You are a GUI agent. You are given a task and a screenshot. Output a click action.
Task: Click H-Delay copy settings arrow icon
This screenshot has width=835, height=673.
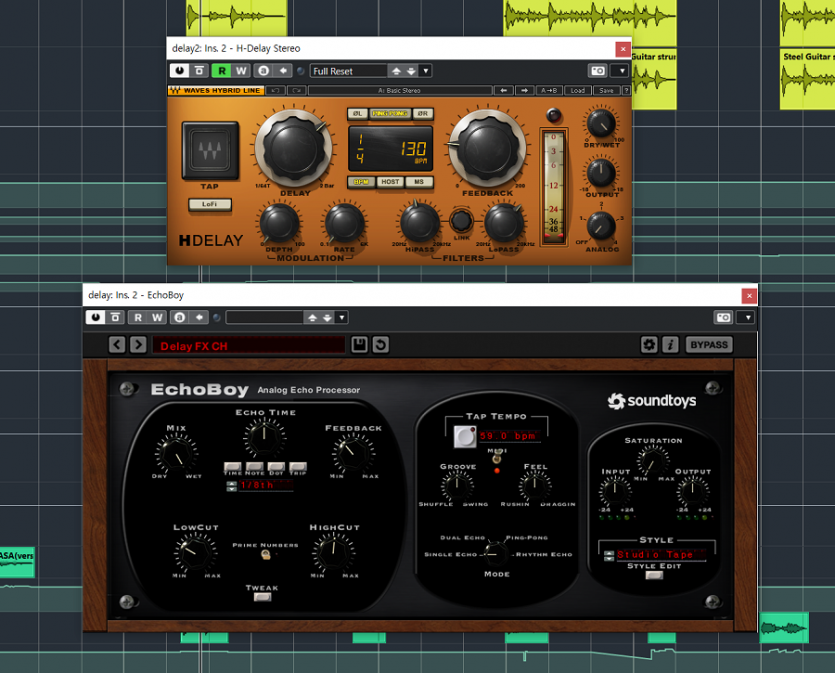(x=283, y=71)
